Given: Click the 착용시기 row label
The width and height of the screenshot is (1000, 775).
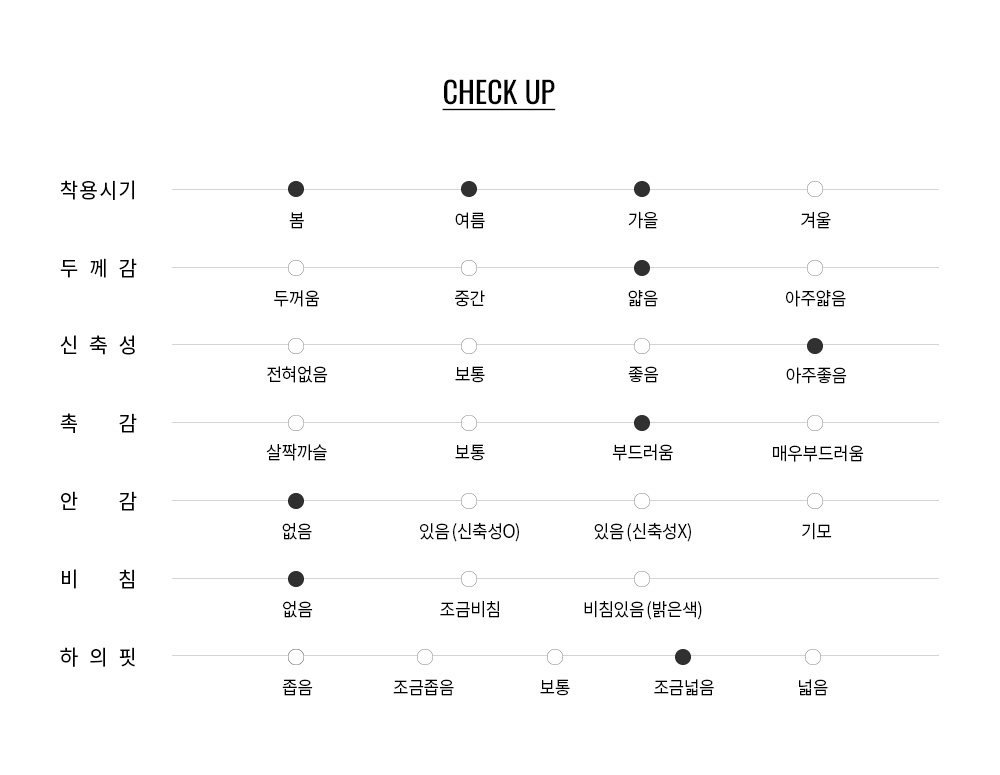Looking at the screenshot, I should (98, 190).
